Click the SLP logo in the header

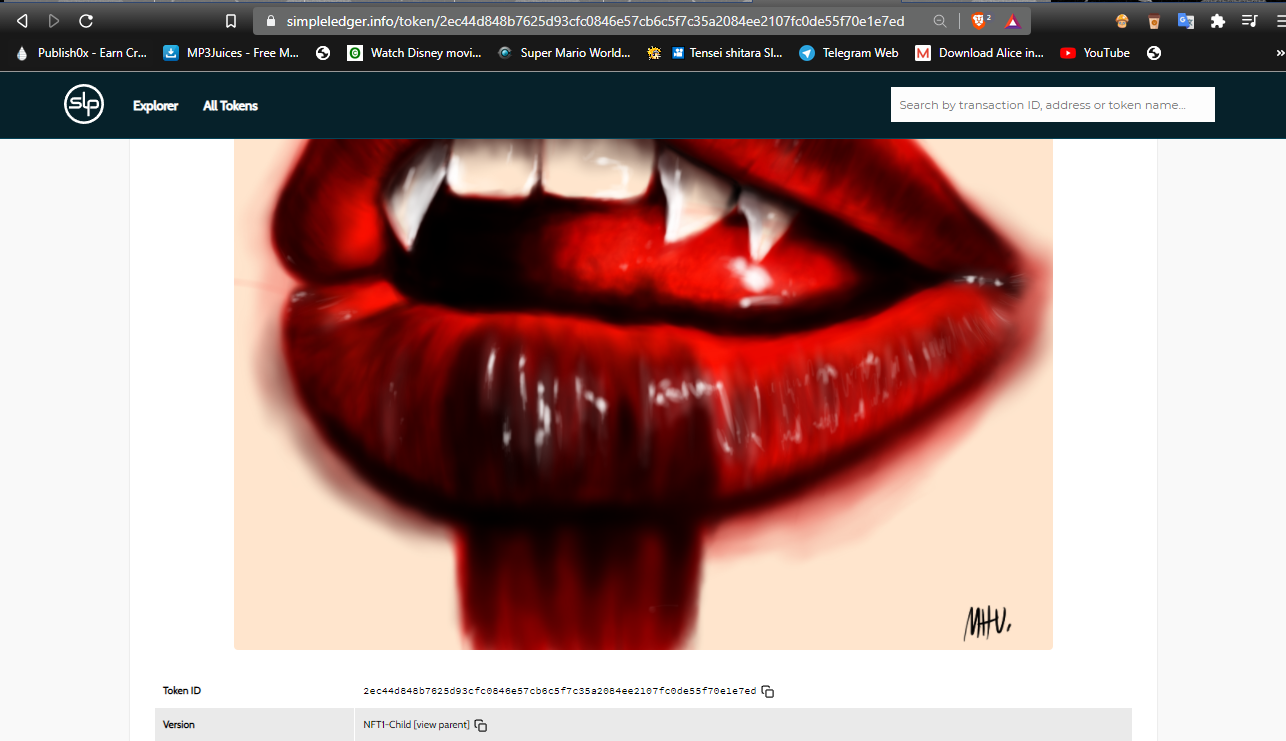(84, 104)
